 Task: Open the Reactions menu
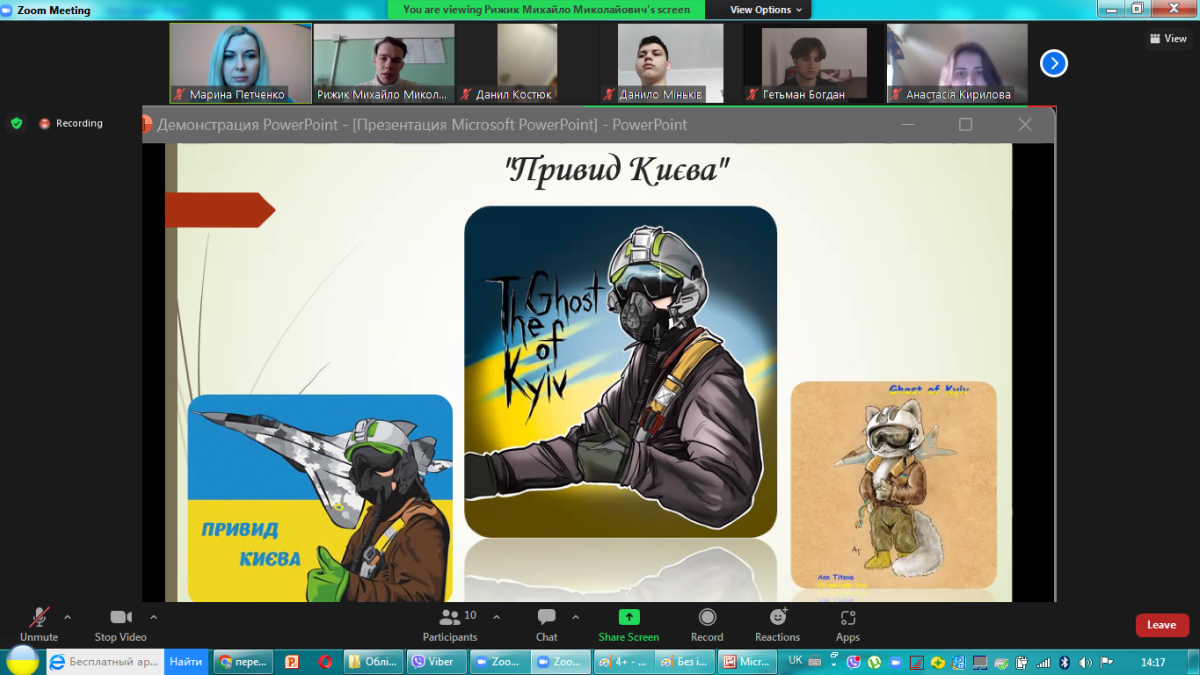[778, 623]
